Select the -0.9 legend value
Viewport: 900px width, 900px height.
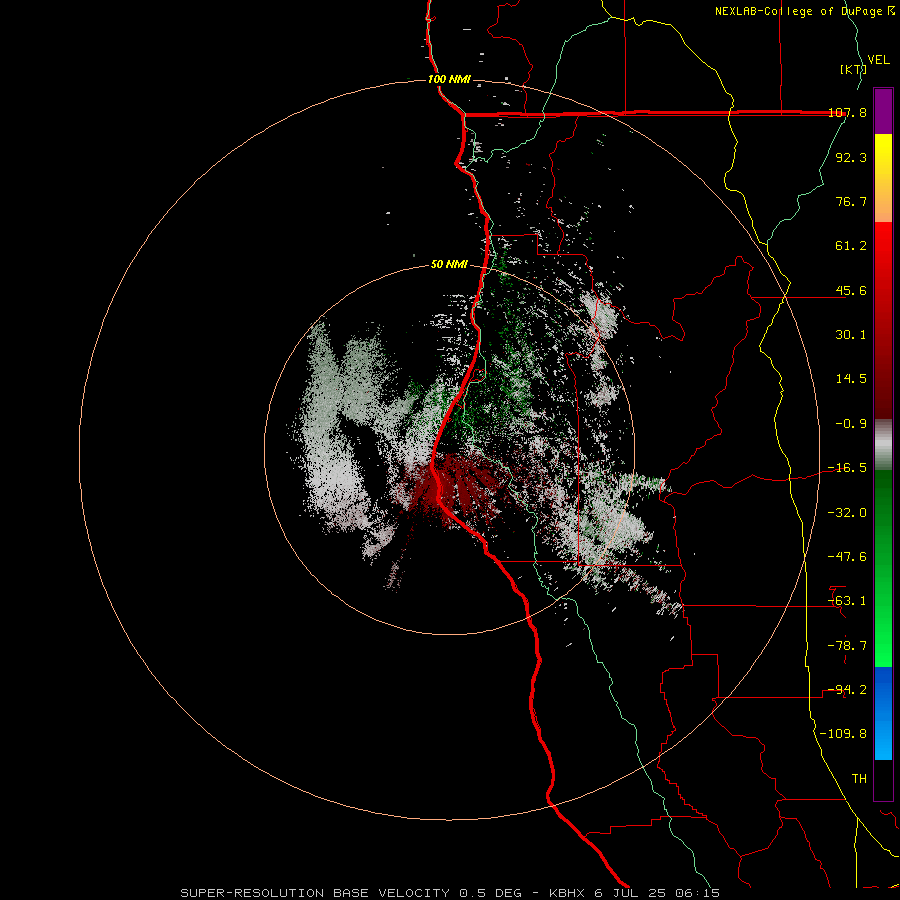pos(851,424)
